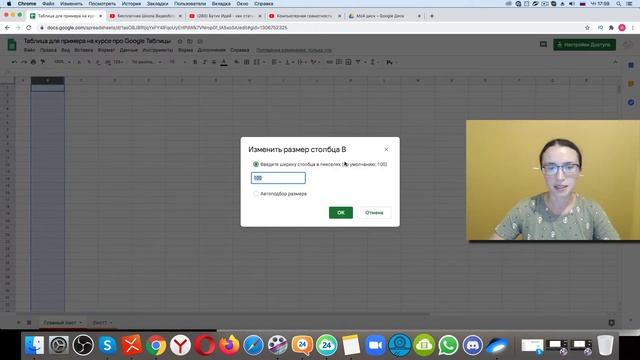Open the text wrapping dropdown
Screen dimensions: 640x360
coord(301,62)
